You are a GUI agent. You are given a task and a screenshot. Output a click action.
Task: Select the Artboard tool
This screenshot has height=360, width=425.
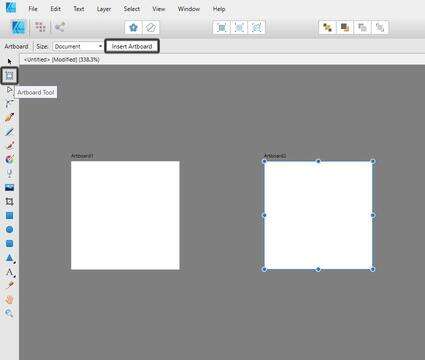9,75
